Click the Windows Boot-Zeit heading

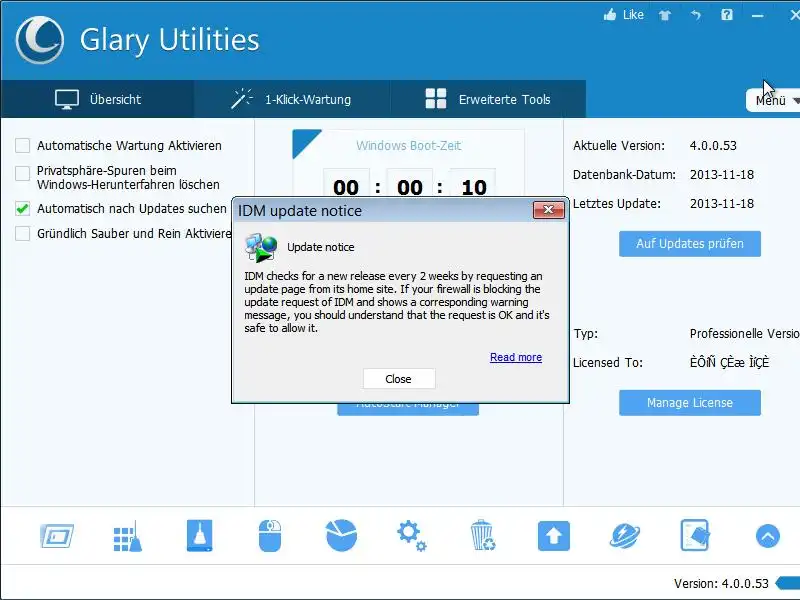coord(409,146)
